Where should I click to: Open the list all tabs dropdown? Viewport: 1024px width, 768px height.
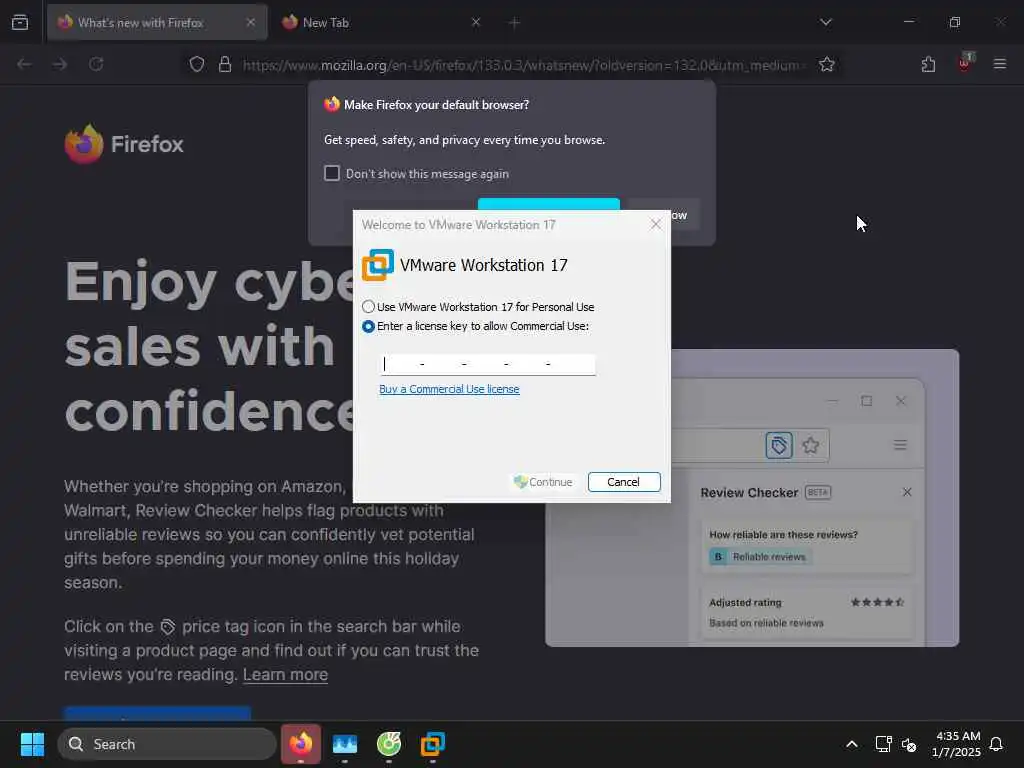(826, 22)
